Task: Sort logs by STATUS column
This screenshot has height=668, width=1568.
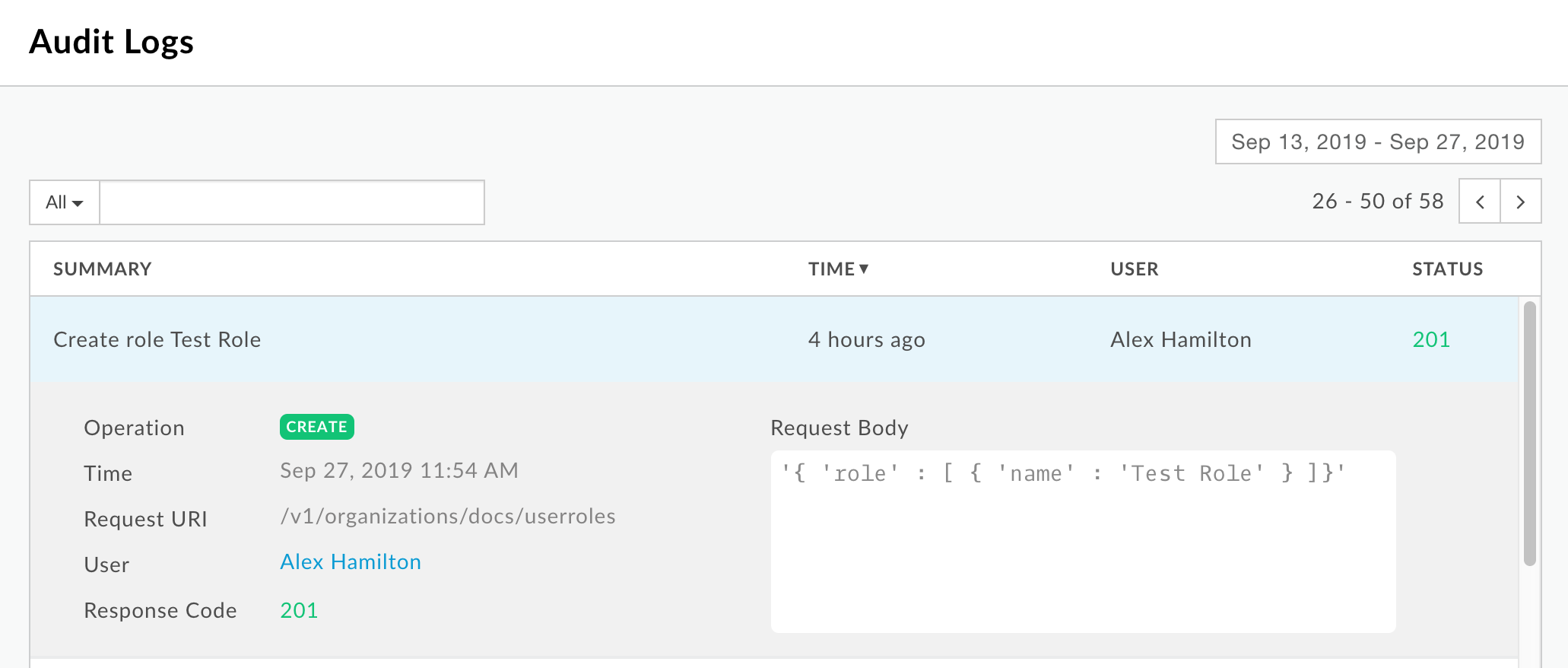Action: tap(1447, 269)
